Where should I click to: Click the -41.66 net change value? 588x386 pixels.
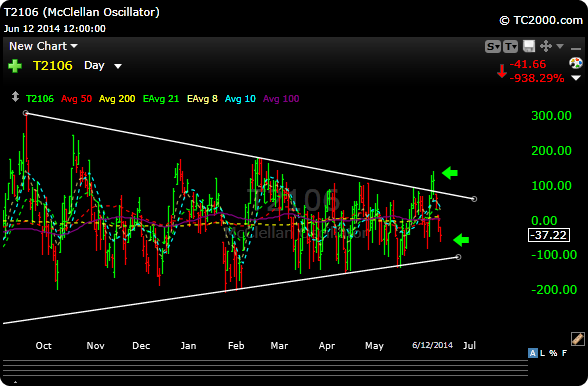click(x=528, y=64)
